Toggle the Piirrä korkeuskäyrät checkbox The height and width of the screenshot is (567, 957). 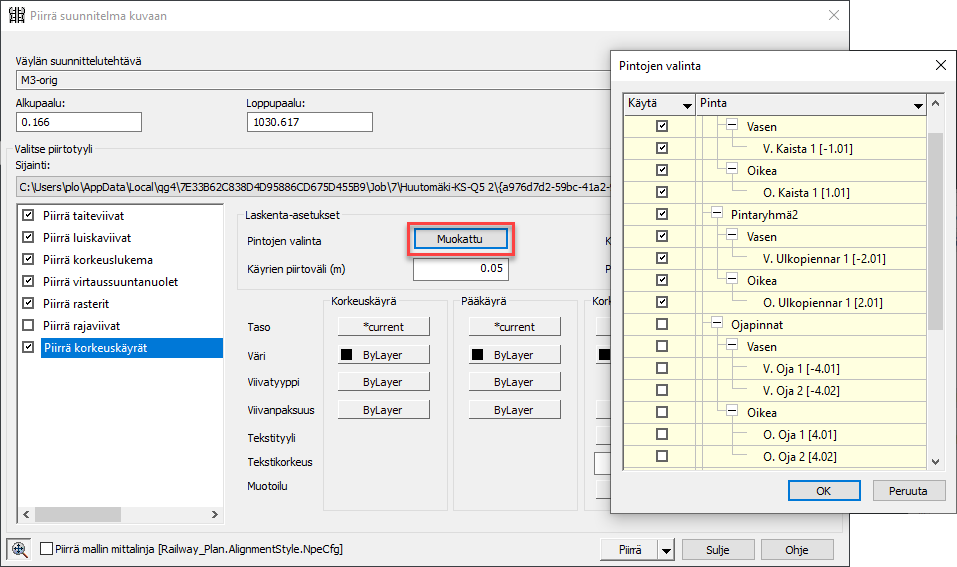coord(28,347)
